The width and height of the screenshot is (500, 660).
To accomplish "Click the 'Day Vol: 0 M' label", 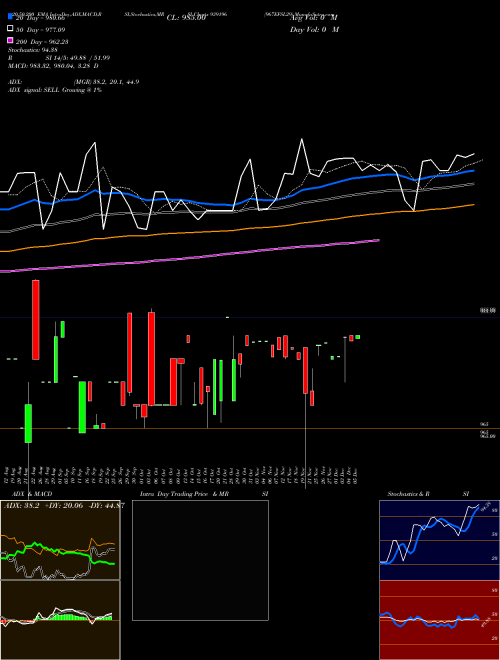I will point(314,30).
